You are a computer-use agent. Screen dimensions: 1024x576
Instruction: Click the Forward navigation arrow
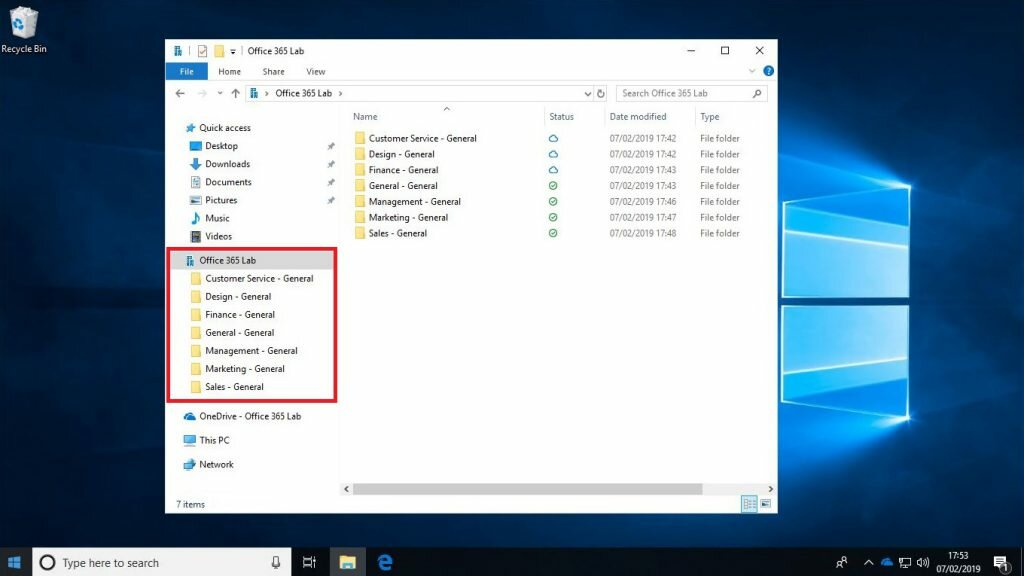pyautogui.click(x=202, y=93)
